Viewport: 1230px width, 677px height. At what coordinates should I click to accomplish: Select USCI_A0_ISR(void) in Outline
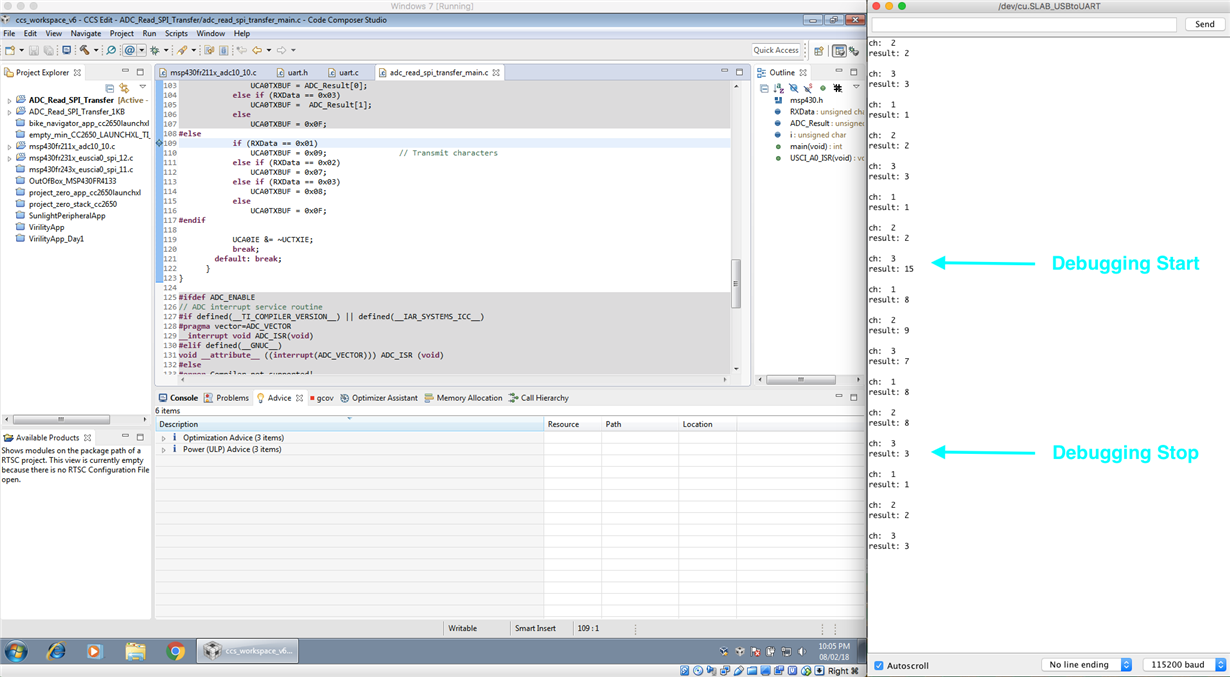point(820,158)
